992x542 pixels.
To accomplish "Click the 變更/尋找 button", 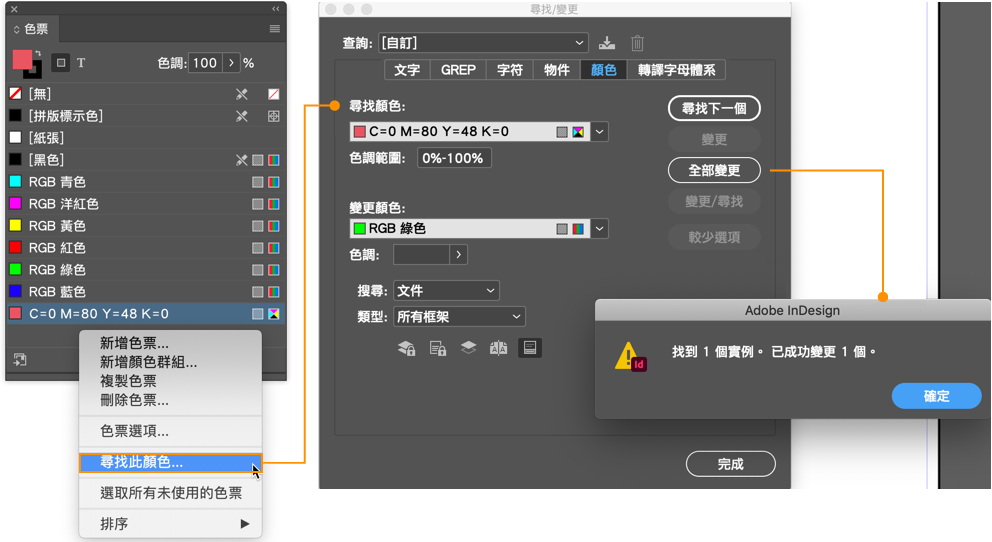I will pyautogui.click(x=714, y=201).
